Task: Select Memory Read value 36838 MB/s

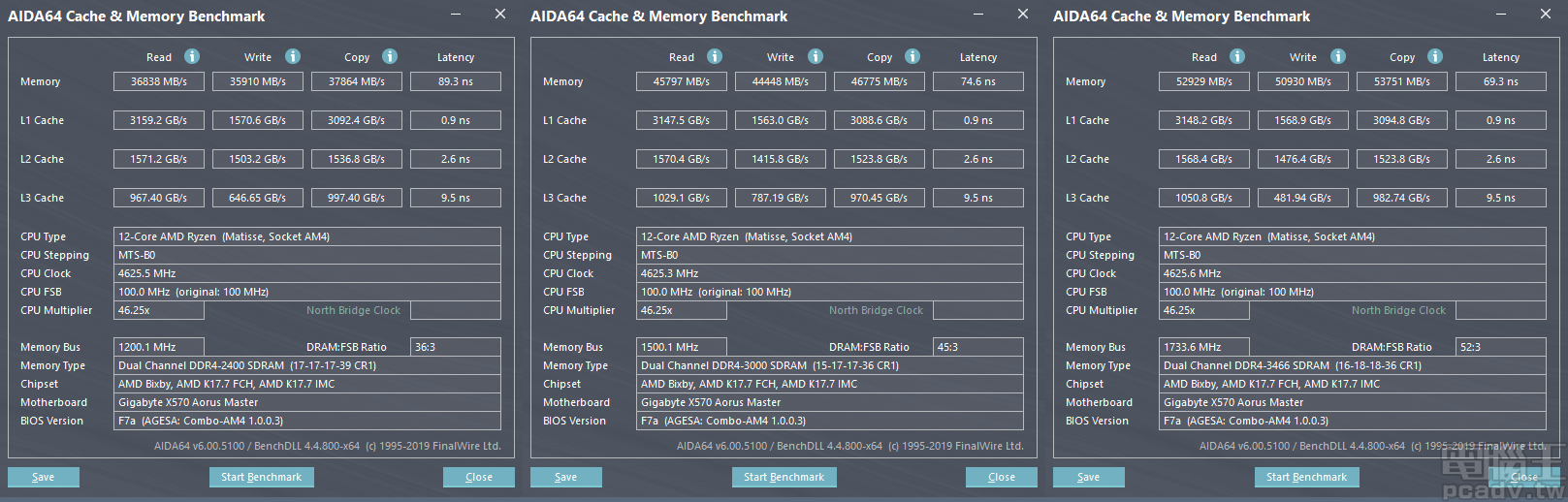Action: coord(159,81)
